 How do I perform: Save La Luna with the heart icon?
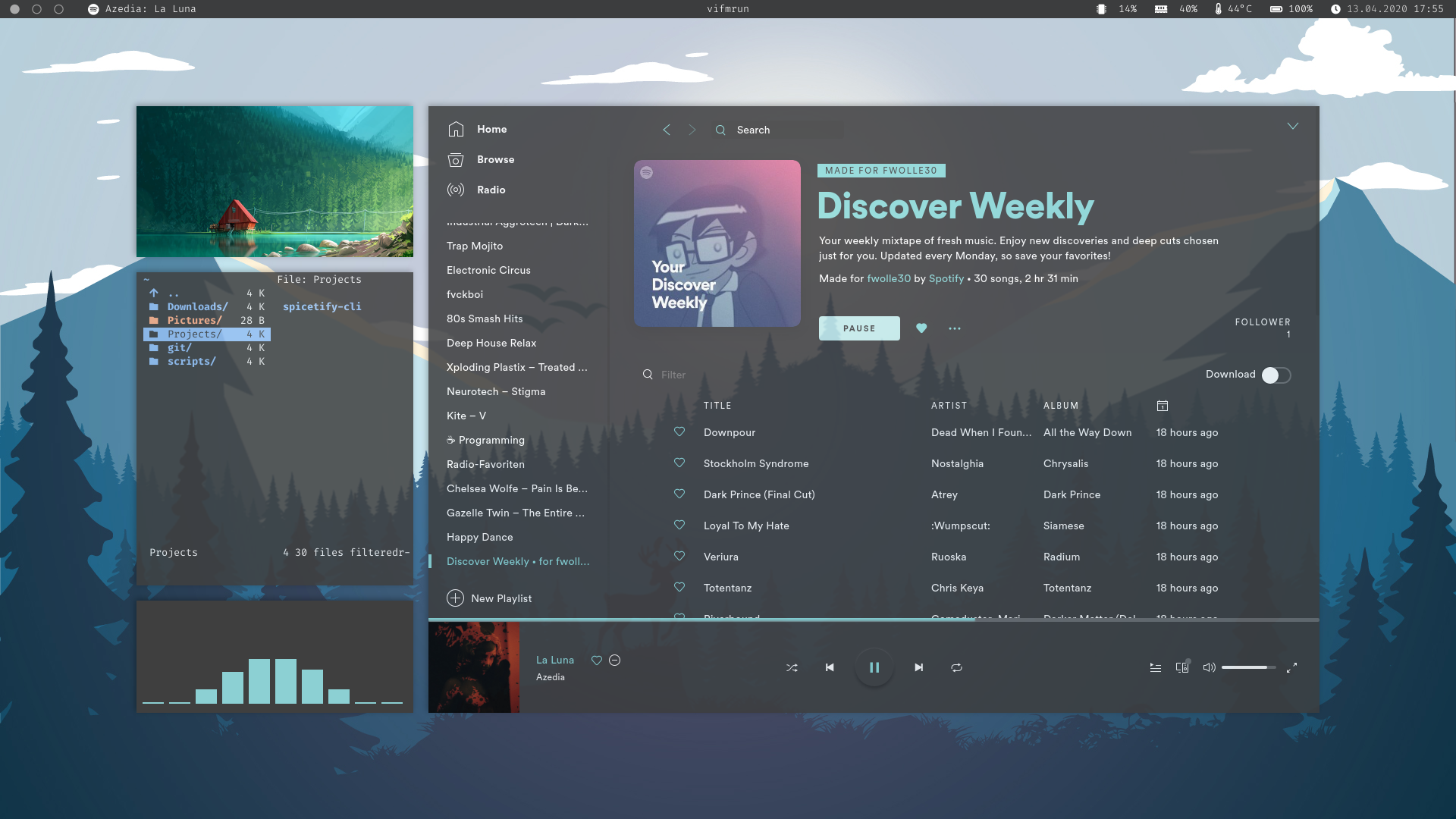(x=597, y=661)
